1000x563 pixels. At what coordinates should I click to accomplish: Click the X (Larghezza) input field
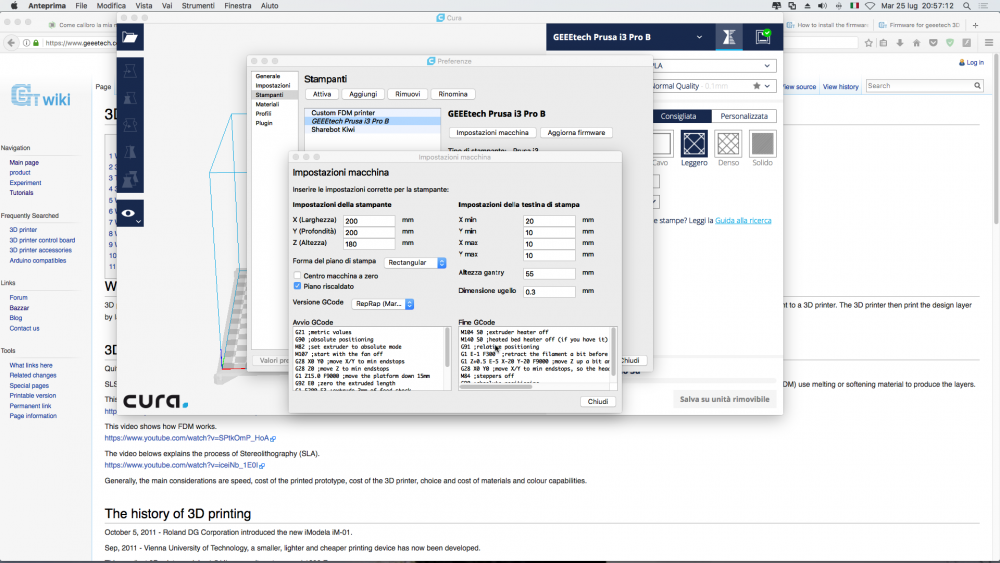369,220
